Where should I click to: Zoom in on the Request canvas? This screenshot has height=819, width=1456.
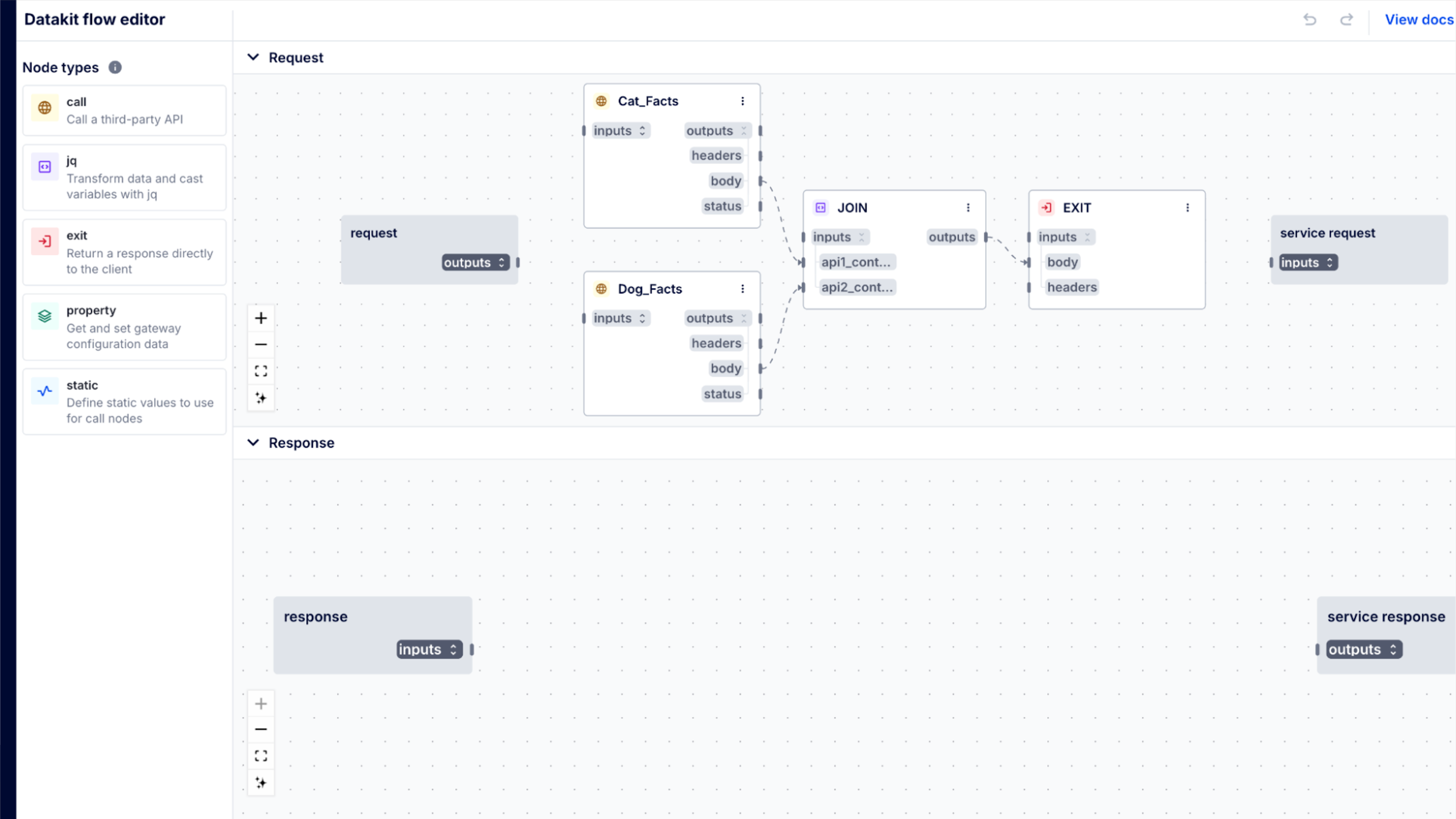pyautogui.click(x=261, y=318)
